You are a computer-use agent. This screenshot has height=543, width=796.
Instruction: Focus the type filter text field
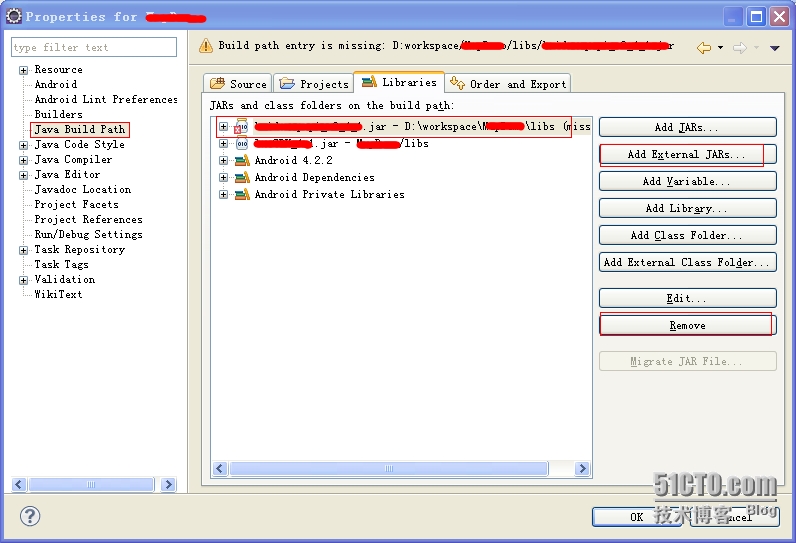tap(94, 47)
